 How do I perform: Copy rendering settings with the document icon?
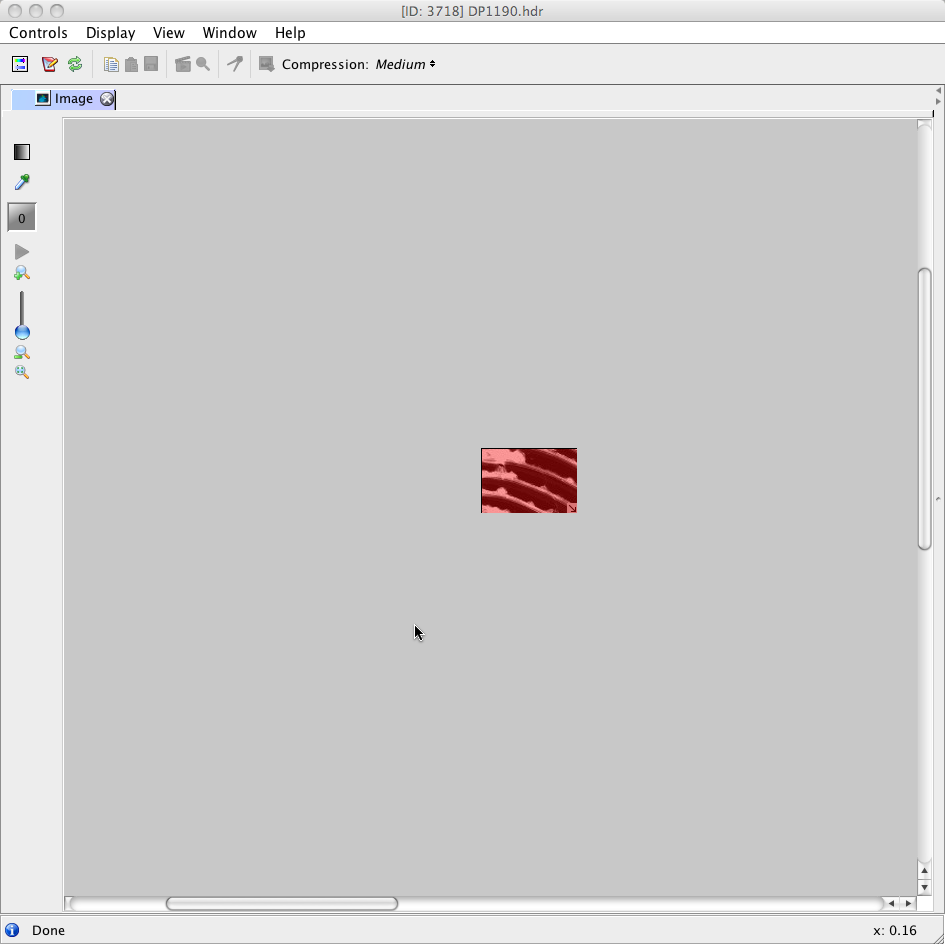(111, 64)
